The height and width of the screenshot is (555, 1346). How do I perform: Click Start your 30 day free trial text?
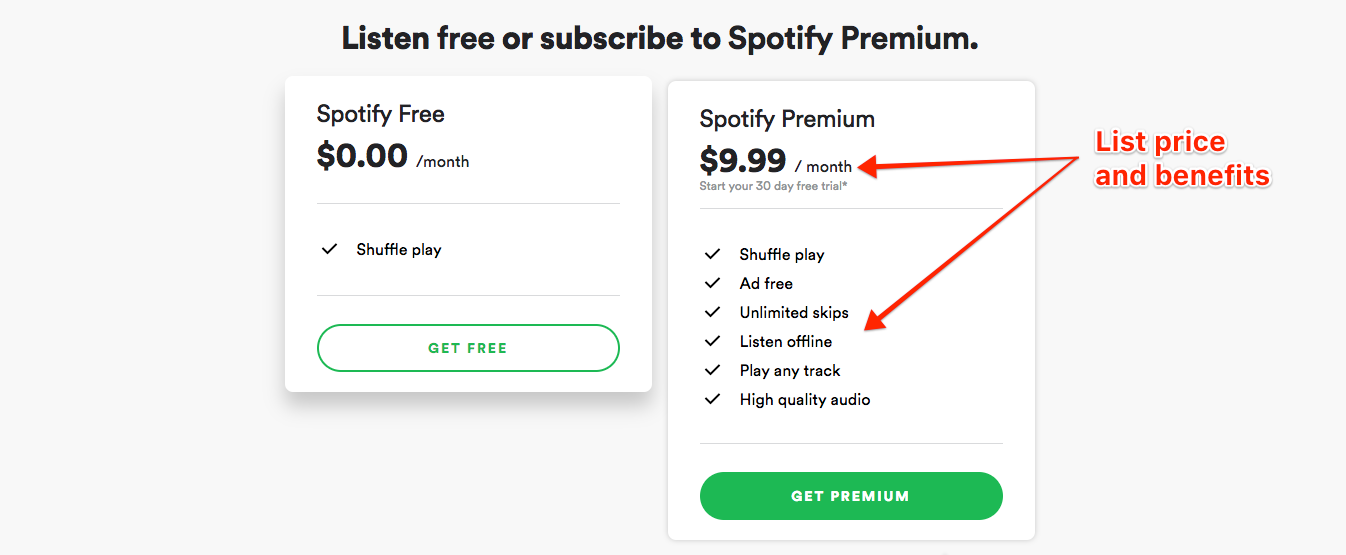coord(774,186)
